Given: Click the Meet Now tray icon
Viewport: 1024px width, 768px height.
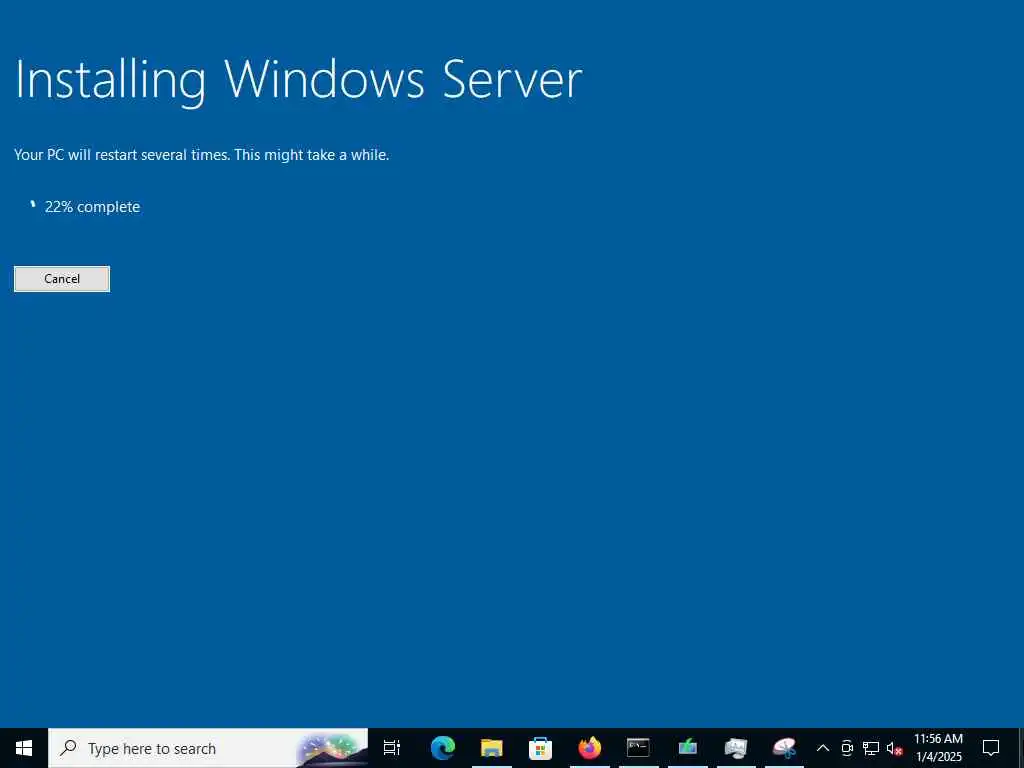Looking at the screenshot, I should [847, 748].
